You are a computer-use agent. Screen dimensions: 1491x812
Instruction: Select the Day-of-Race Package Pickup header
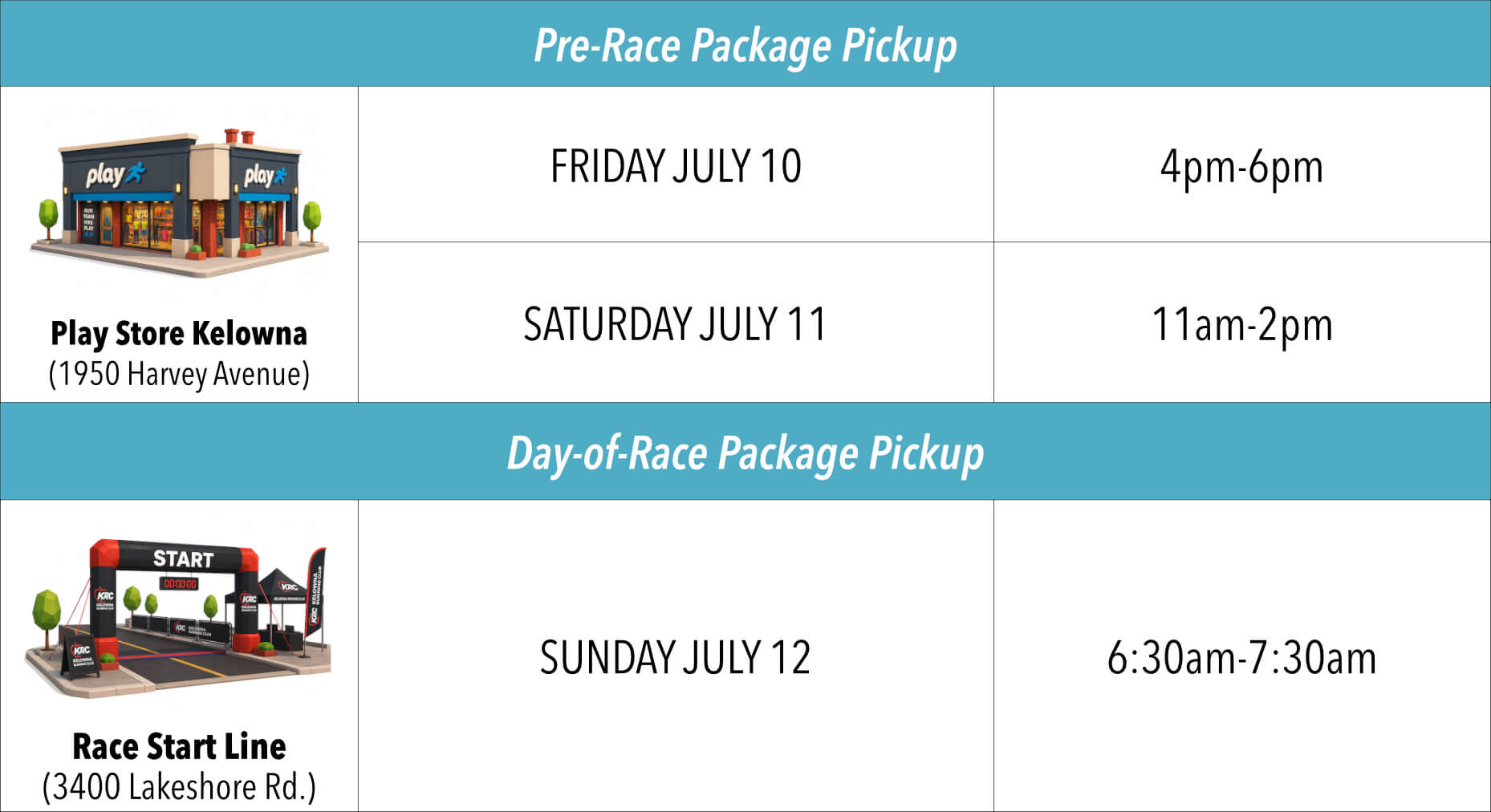(x=745, y=452)
